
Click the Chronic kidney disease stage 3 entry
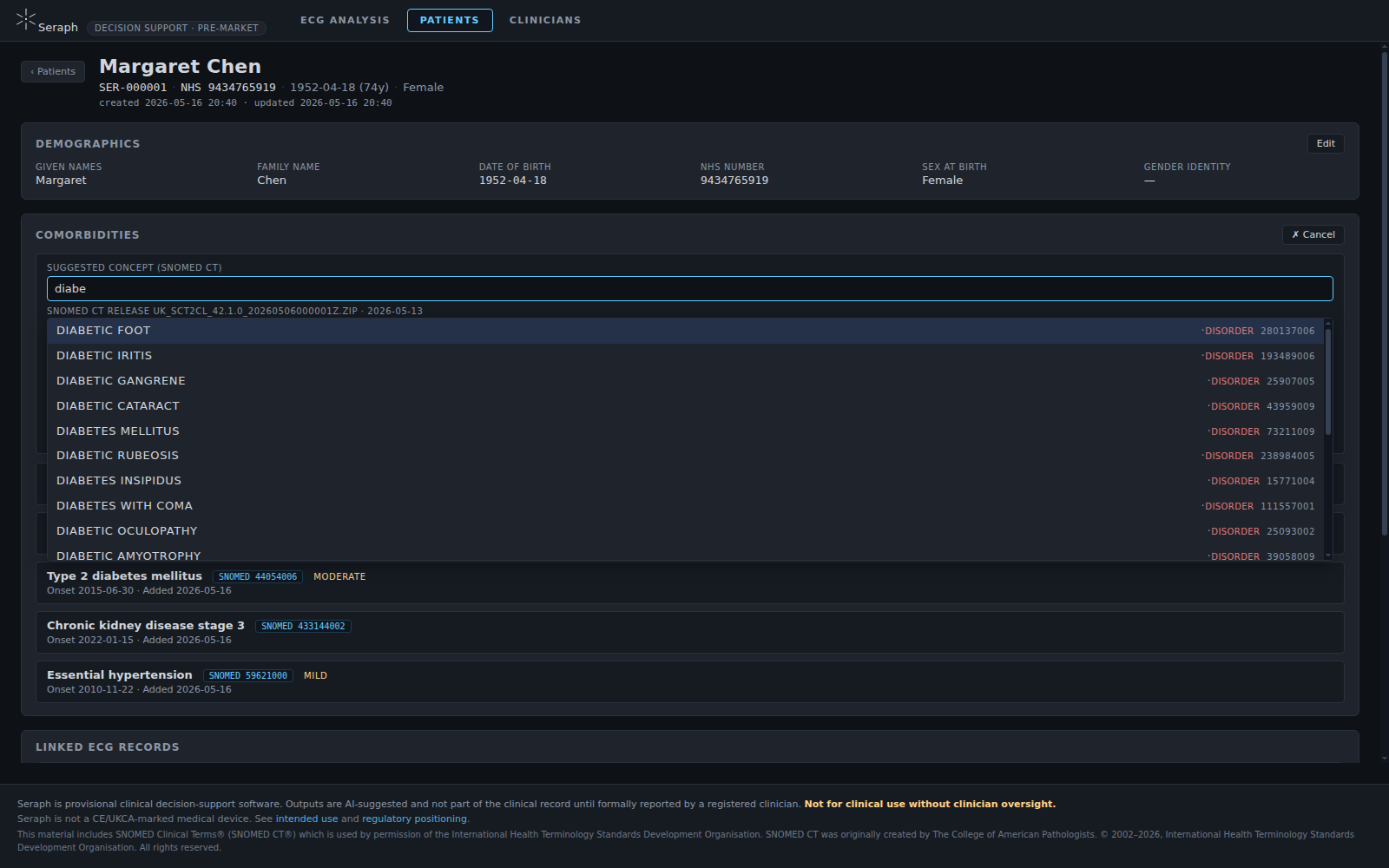tap(690, 632)
